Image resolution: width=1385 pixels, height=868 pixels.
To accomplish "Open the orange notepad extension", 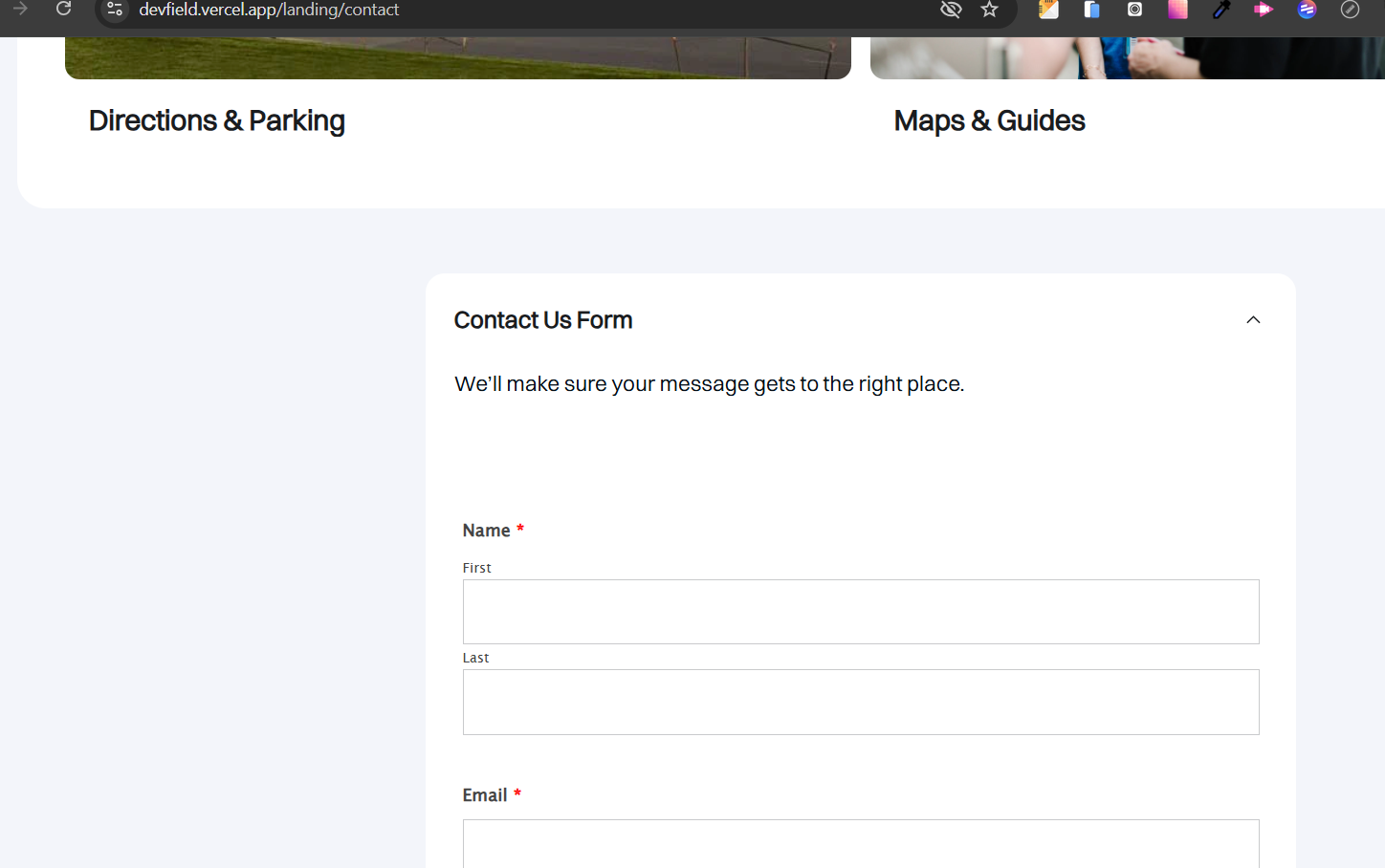I will 1048,10.
